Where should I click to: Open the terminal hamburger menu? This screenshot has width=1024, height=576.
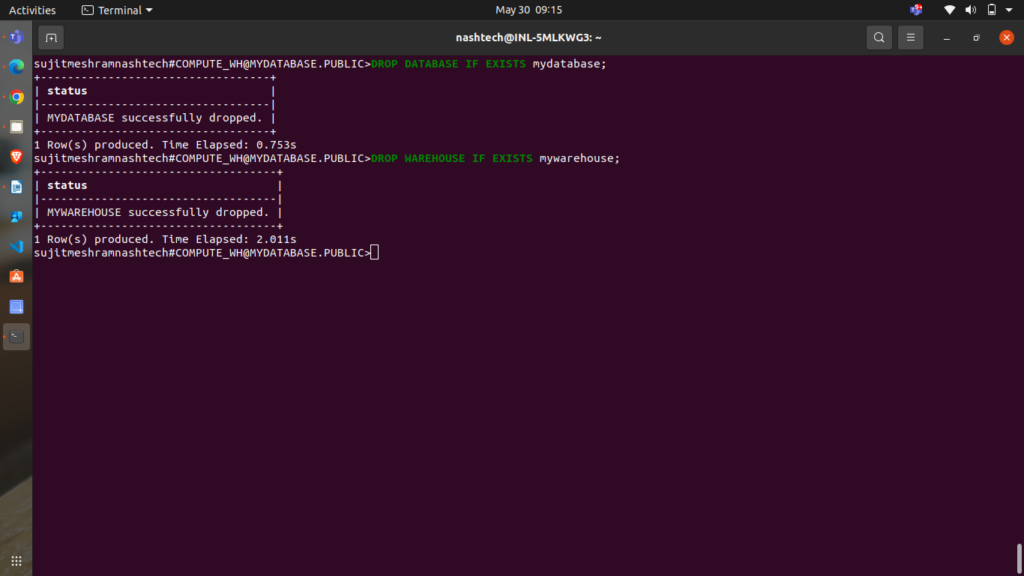pos(910,38)
